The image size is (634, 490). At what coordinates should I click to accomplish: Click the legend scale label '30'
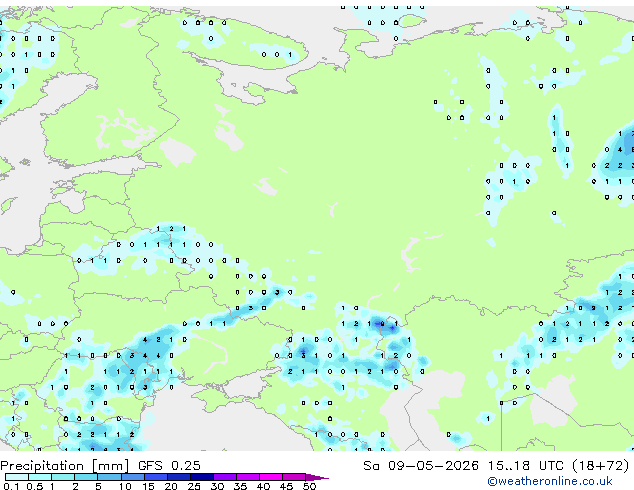point(217,486)
